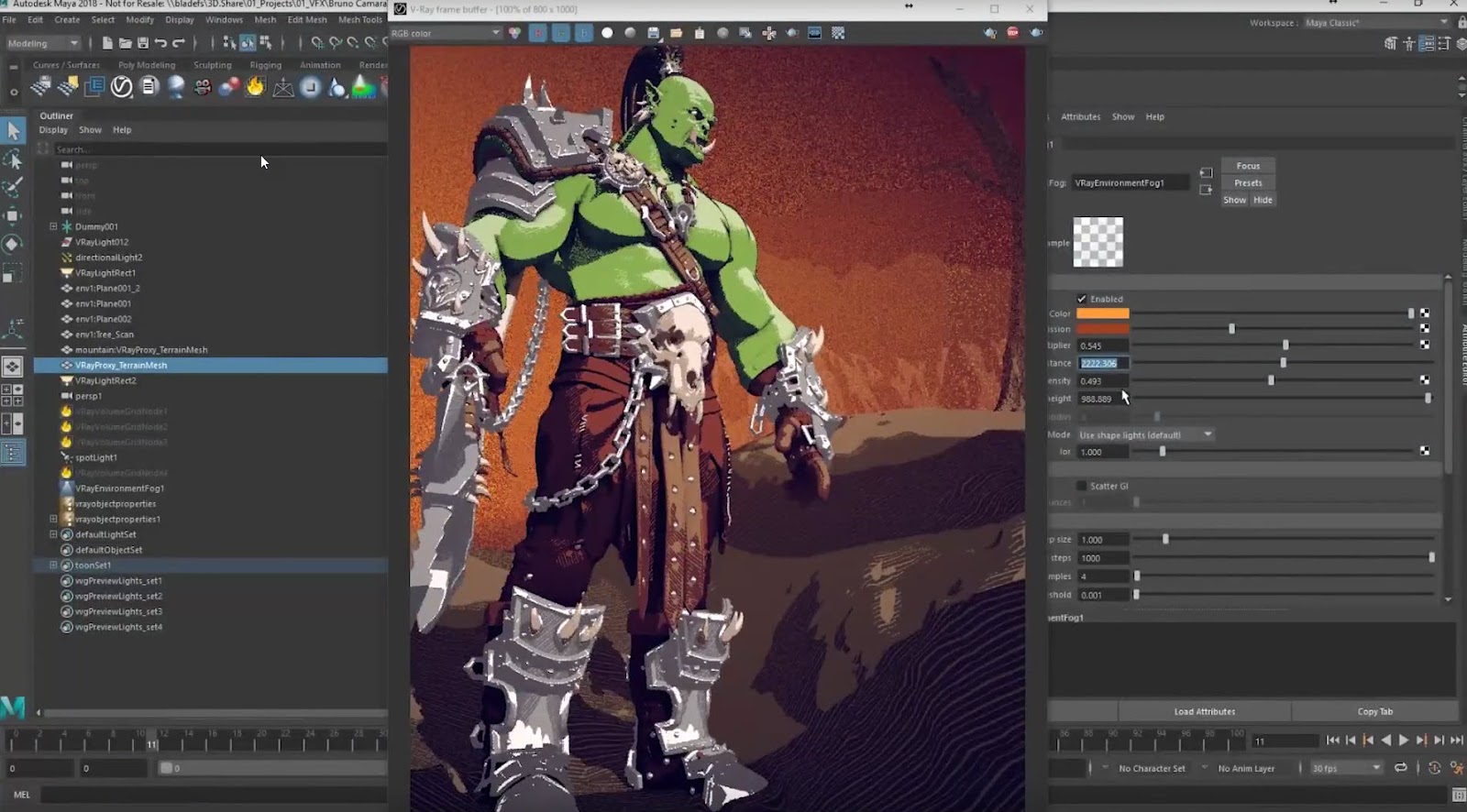This screenshot has width=1467, height=812.
Task: Click the stop render button in frame buffer
Action: click(1012, 33)
